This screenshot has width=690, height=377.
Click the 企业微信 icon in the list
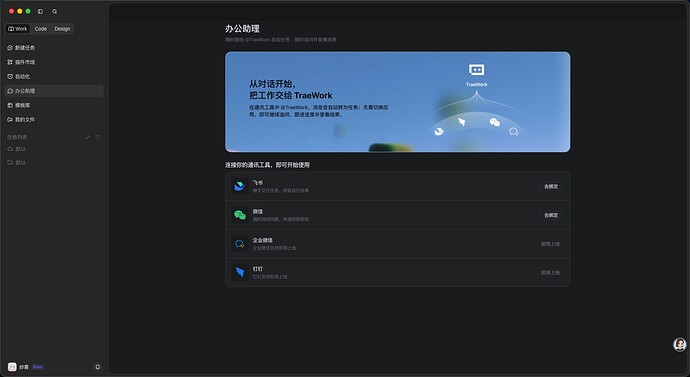(240, 244)
